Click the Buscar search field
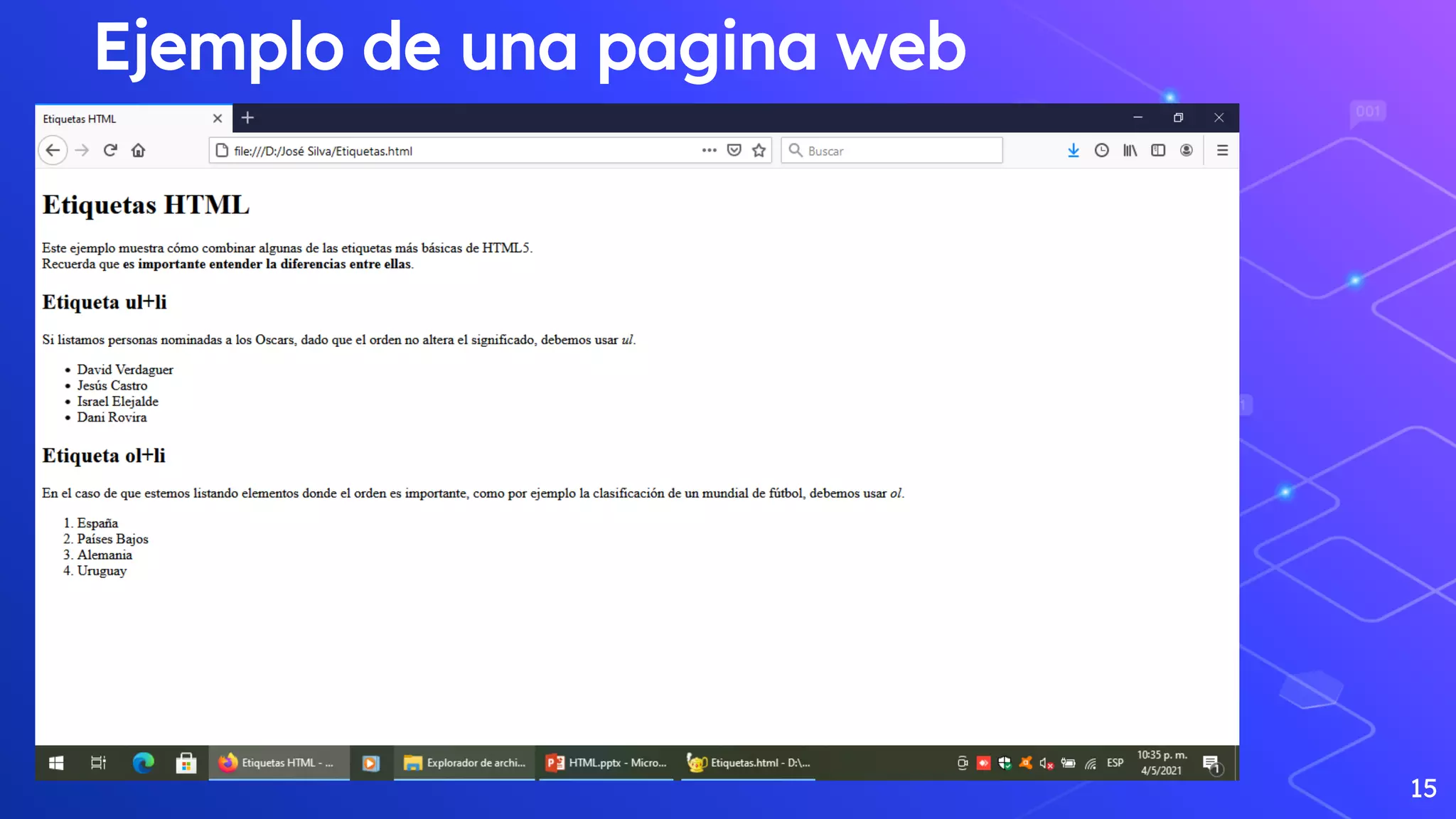Image resolution: width=1456 pixels, height=819 pixels. click(x=892, y=151)
